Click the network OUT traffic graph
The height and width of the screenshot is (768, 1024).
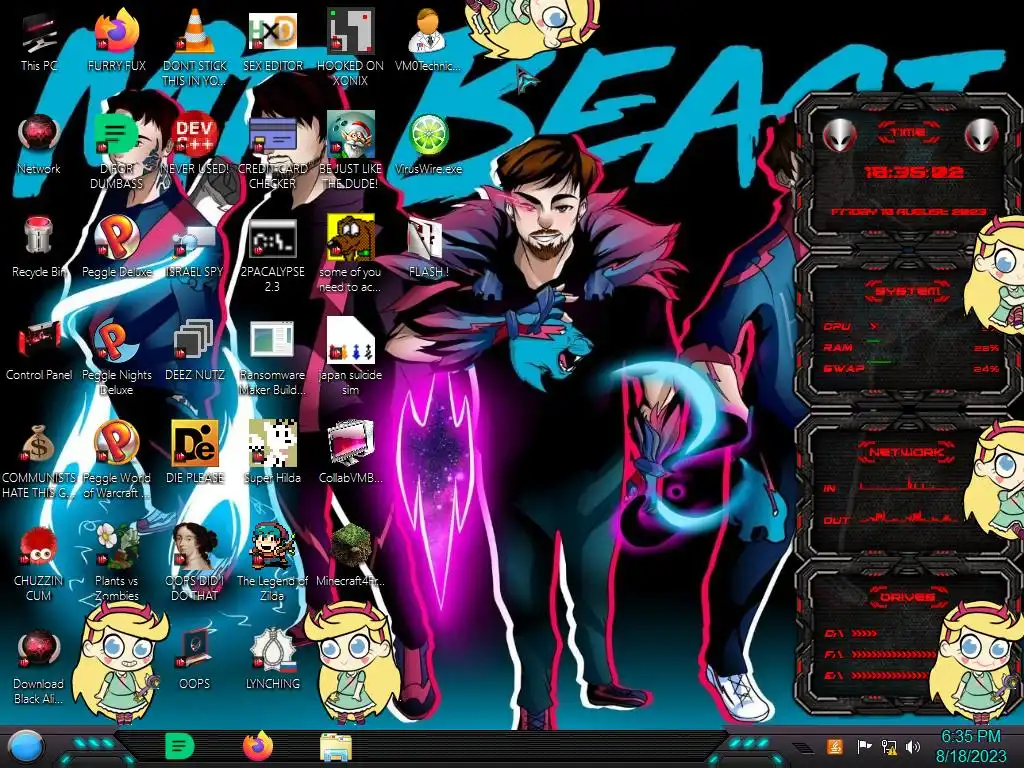909,516
